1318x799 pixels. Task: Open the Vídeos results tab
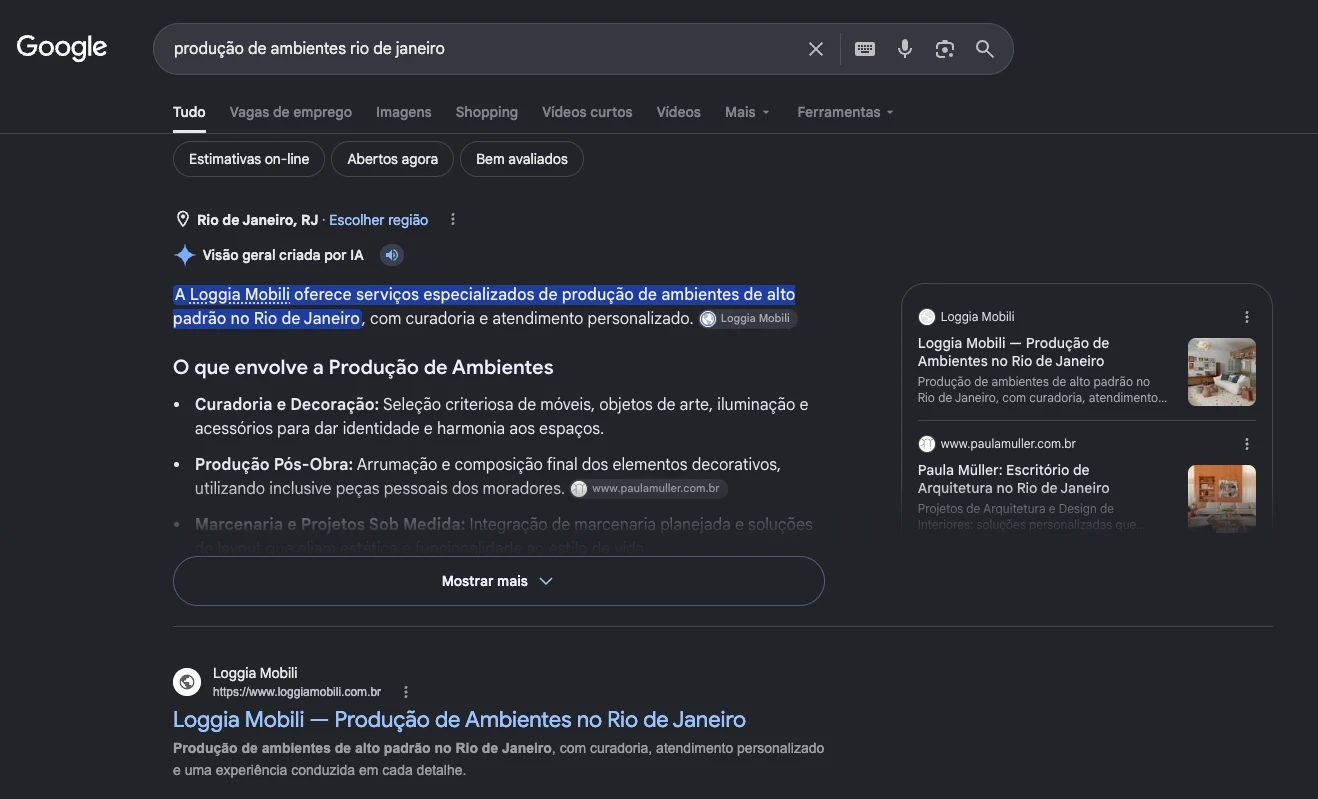tap(679, 112)
